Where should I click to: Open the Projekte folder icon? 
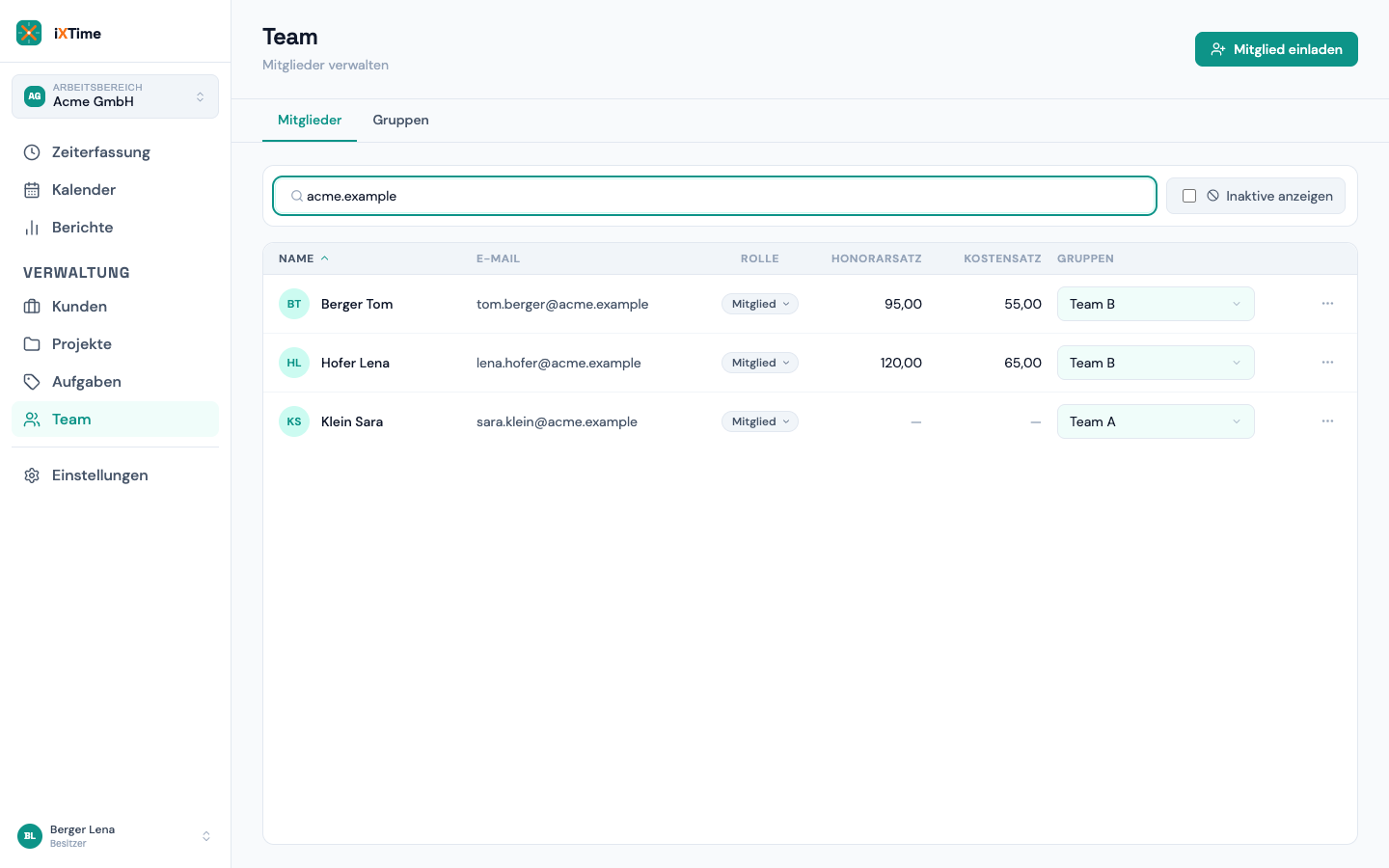coord(32,344)
